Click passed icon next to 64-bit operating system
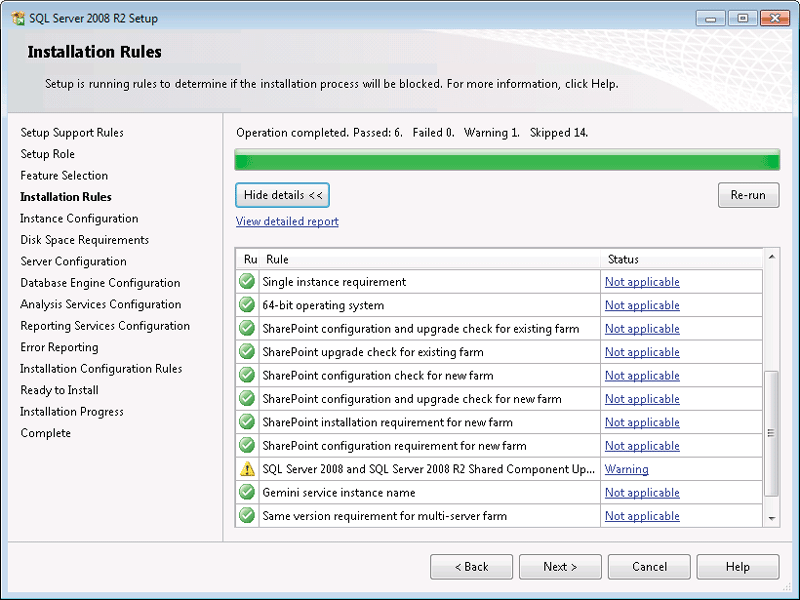 247,305
